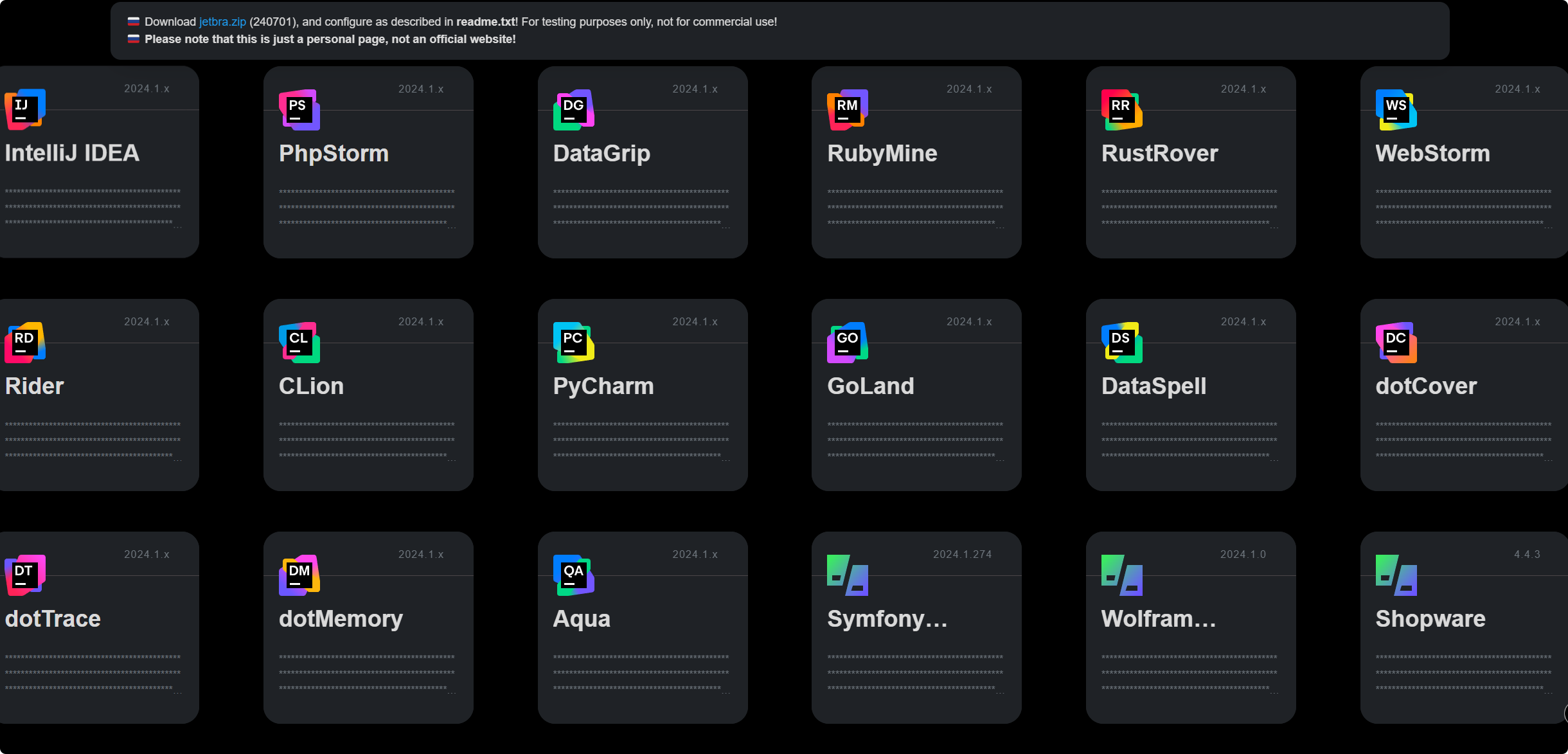Copy the masked license key under RustRover
The height and width of the screenshot is (754, 1568).
click(x=1190, y=208)
